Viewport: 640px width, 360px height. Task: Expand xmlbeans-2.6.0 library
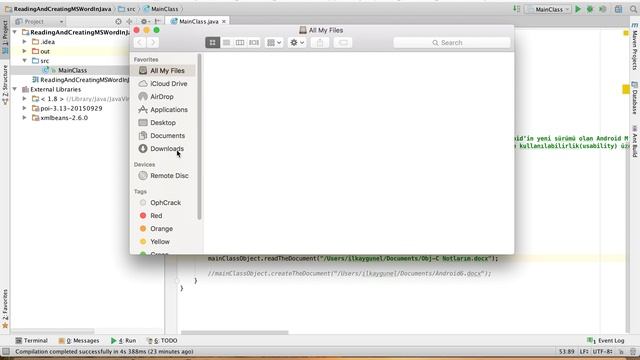click(24, 118)
